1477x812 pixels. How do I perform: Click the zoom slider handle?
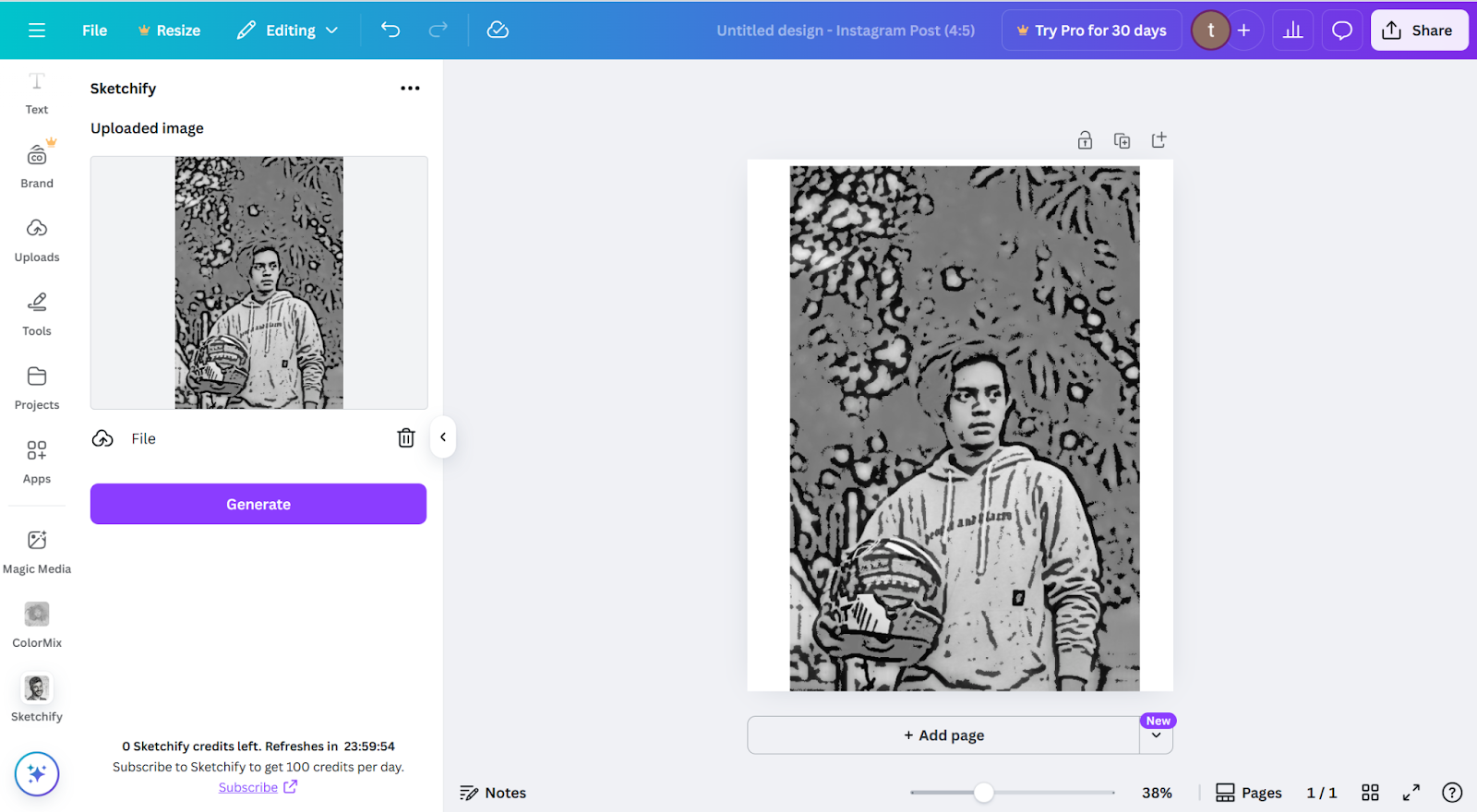(x=984, y=793)
